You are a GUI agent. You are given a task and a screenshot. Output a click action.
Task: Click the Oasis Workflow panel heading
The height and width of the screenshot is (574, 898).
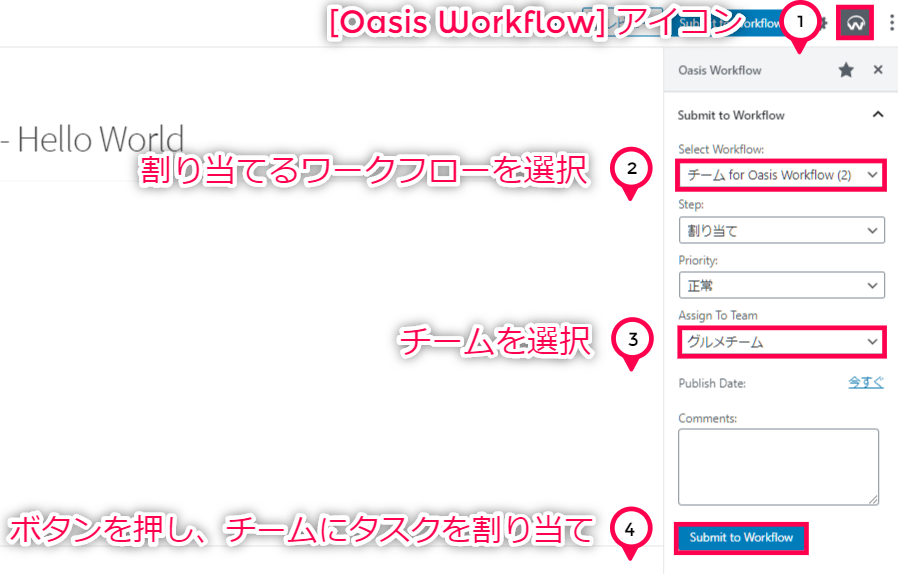[x=720, y=70]
